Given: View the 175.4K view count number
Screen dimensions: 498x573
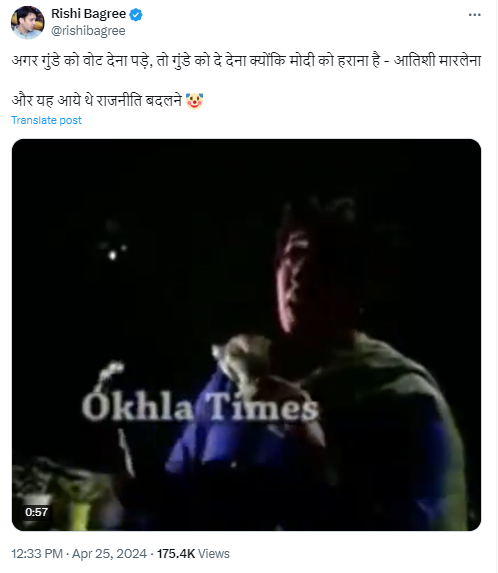Looking at the screenshot, I should (176, 554).
